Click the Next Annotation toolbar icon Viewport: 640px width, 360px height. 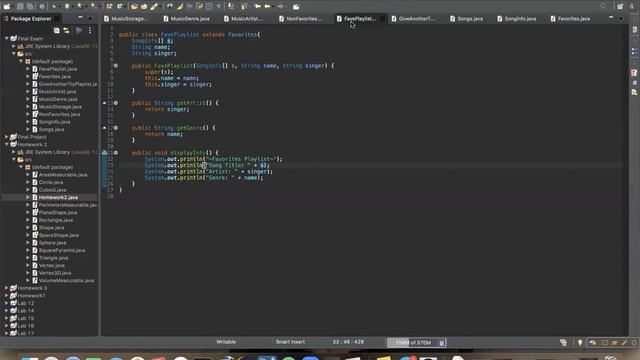coord(231,6)
